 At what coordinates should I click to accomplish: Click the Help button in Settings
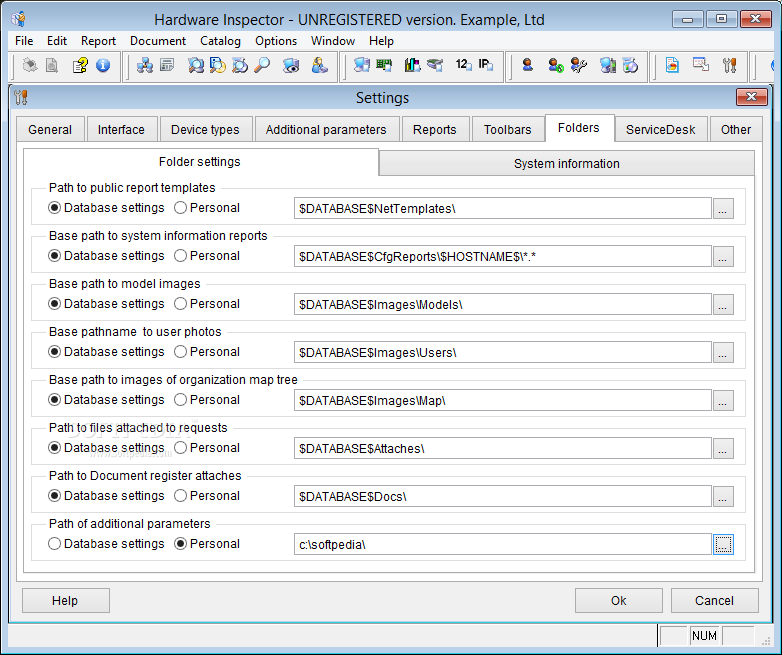[x=65, y=600]
